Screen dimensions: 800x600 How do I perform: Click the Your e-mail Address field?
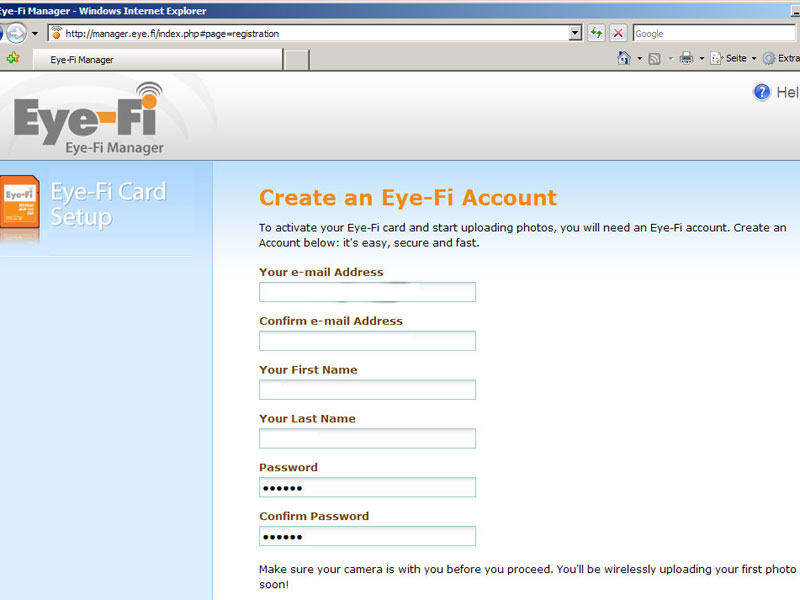tap(367, 292)
